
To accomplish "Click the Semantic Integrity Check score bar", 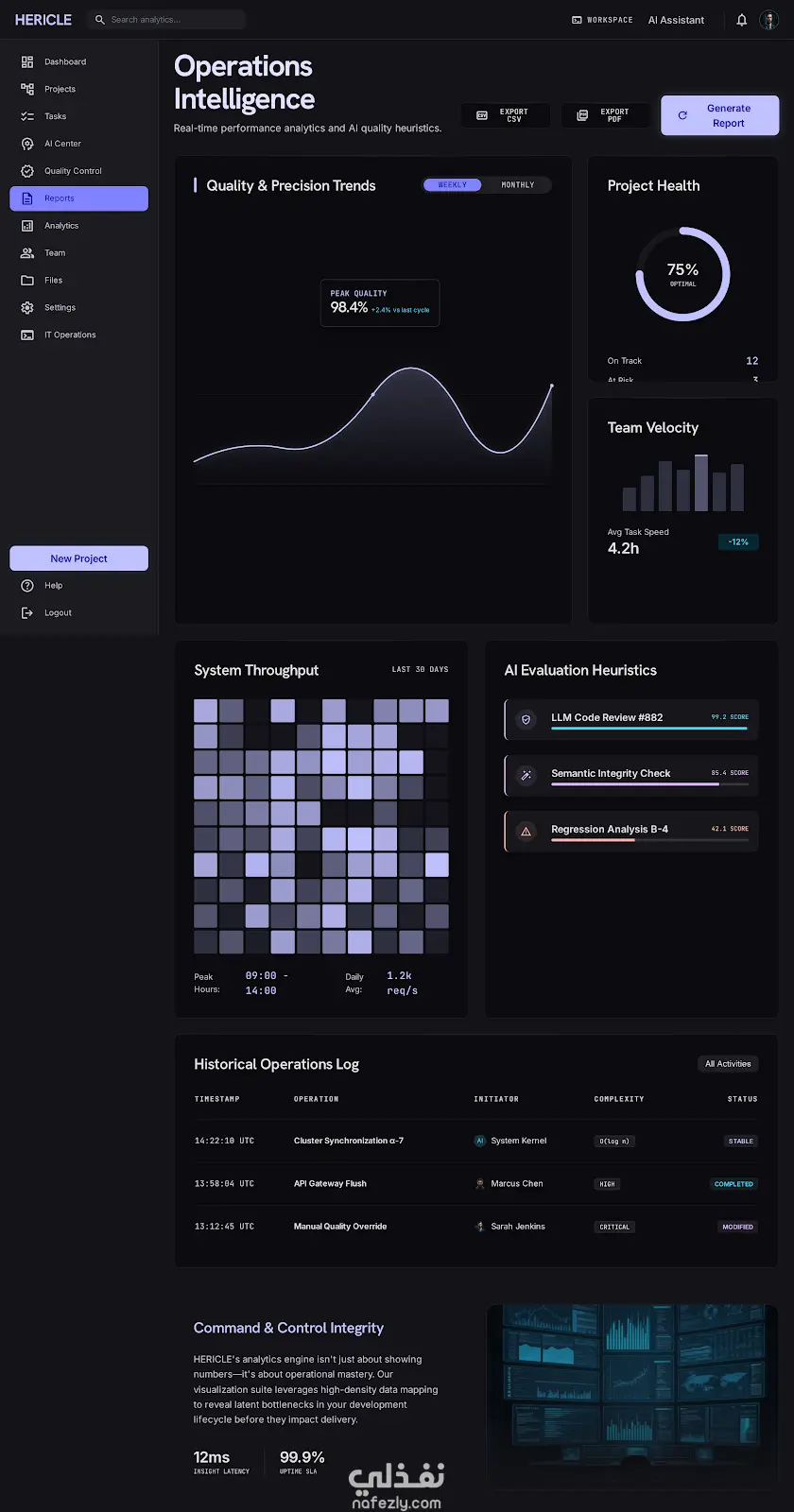I will point(649,784).
